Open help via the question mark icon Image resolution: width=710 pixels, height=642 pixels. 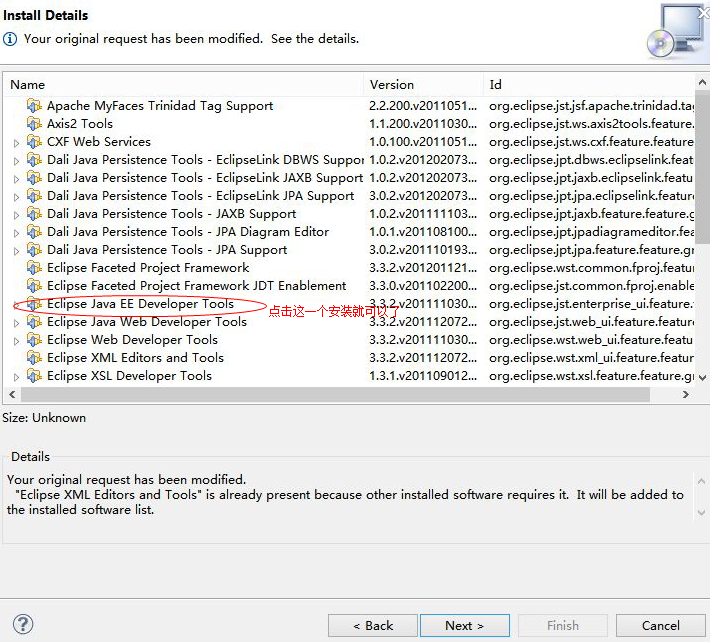tap(23, 624)
